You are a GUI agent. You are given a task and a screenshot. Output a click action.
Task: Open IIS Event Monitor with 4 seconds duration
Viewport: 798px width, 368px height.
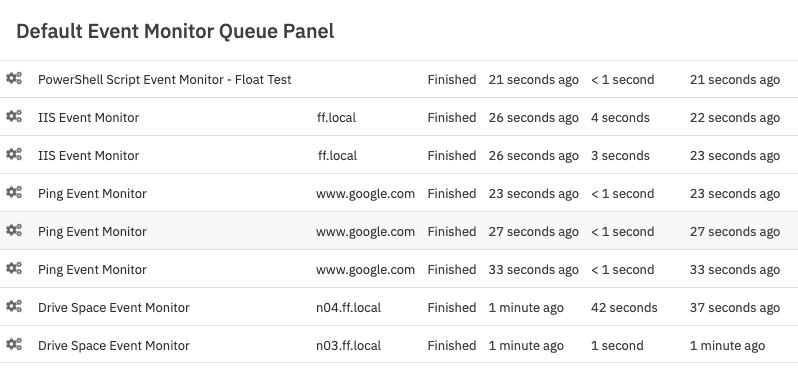click(x=89, y=118)
